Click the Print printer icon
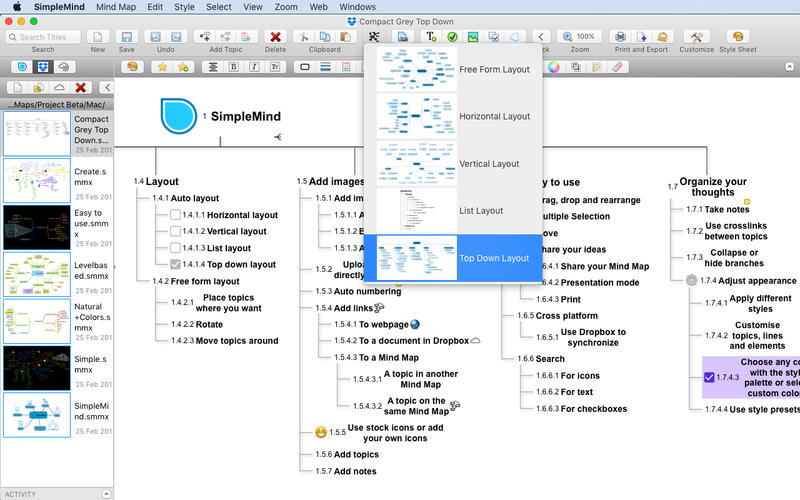This screenshot has height=500, width=800. 620,37
